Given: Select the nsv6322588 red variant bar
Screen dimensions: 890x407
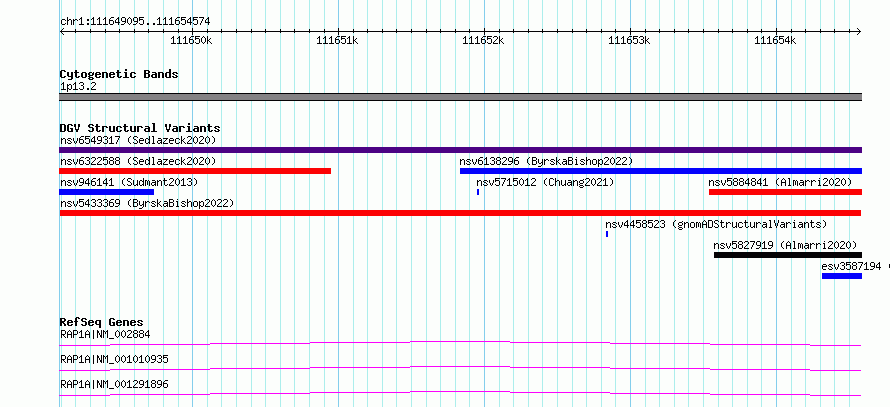Looking at the screenshot, I should point(195,171).
